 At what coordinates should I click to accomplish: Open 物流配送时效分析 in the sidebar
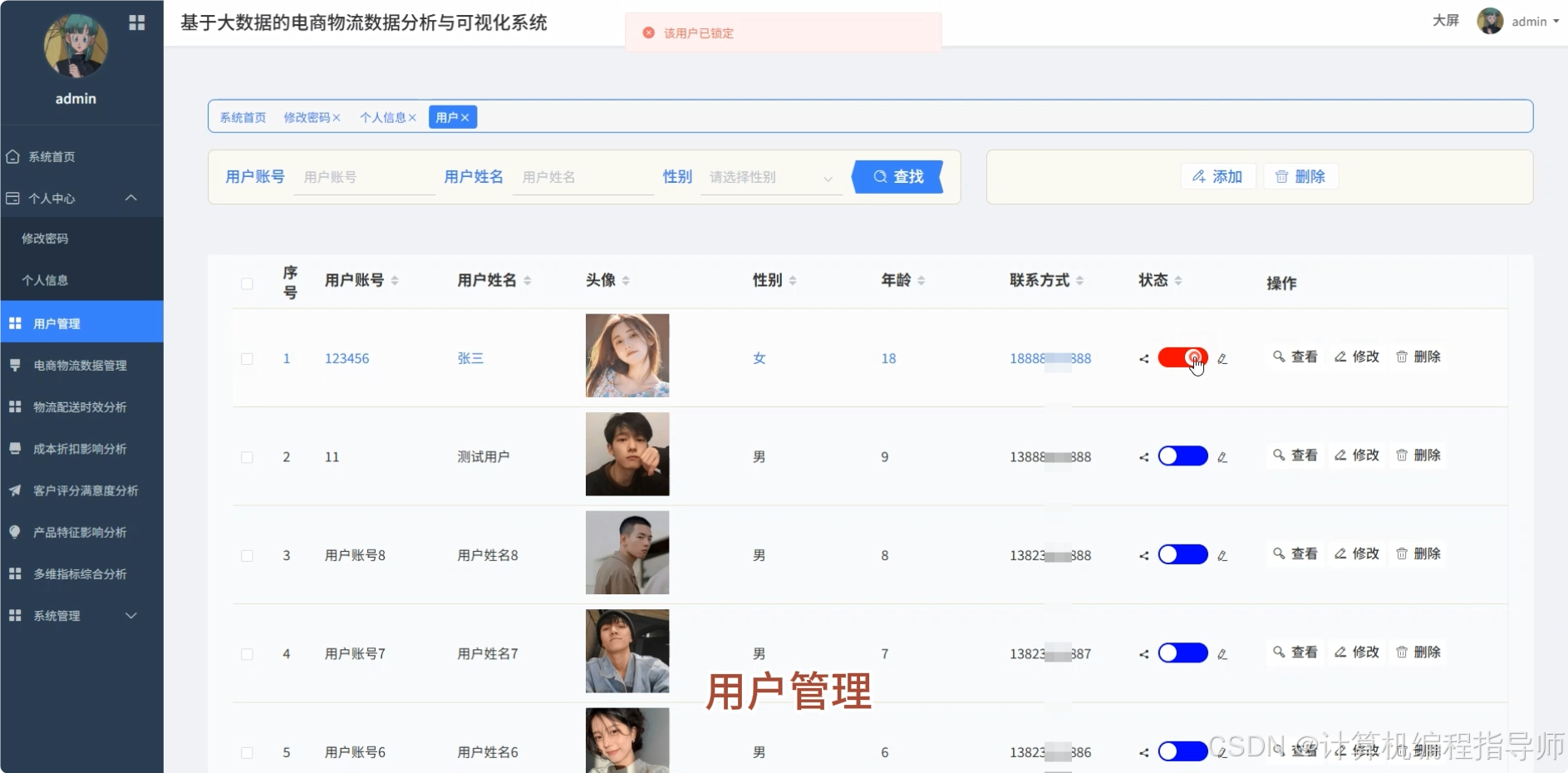coord(81,406)
